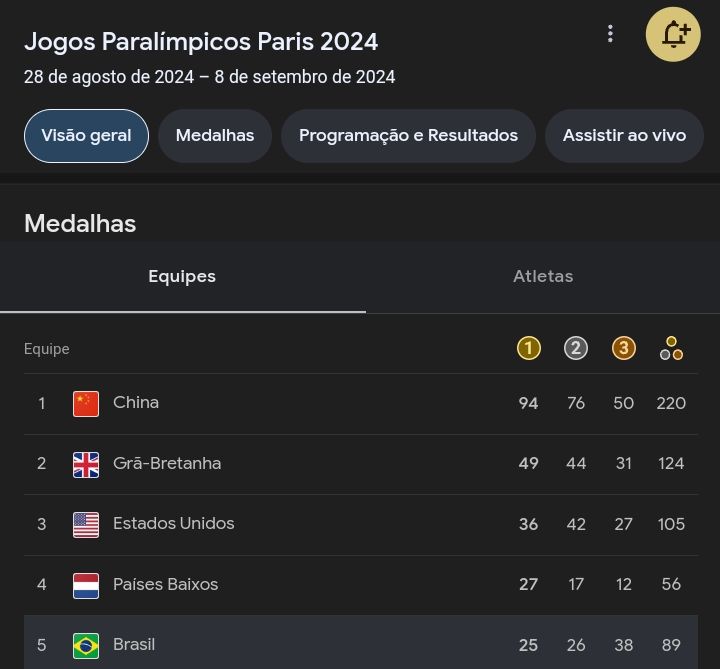Open the Medalhas chip

pyautogui.click(x=215, y=135)
